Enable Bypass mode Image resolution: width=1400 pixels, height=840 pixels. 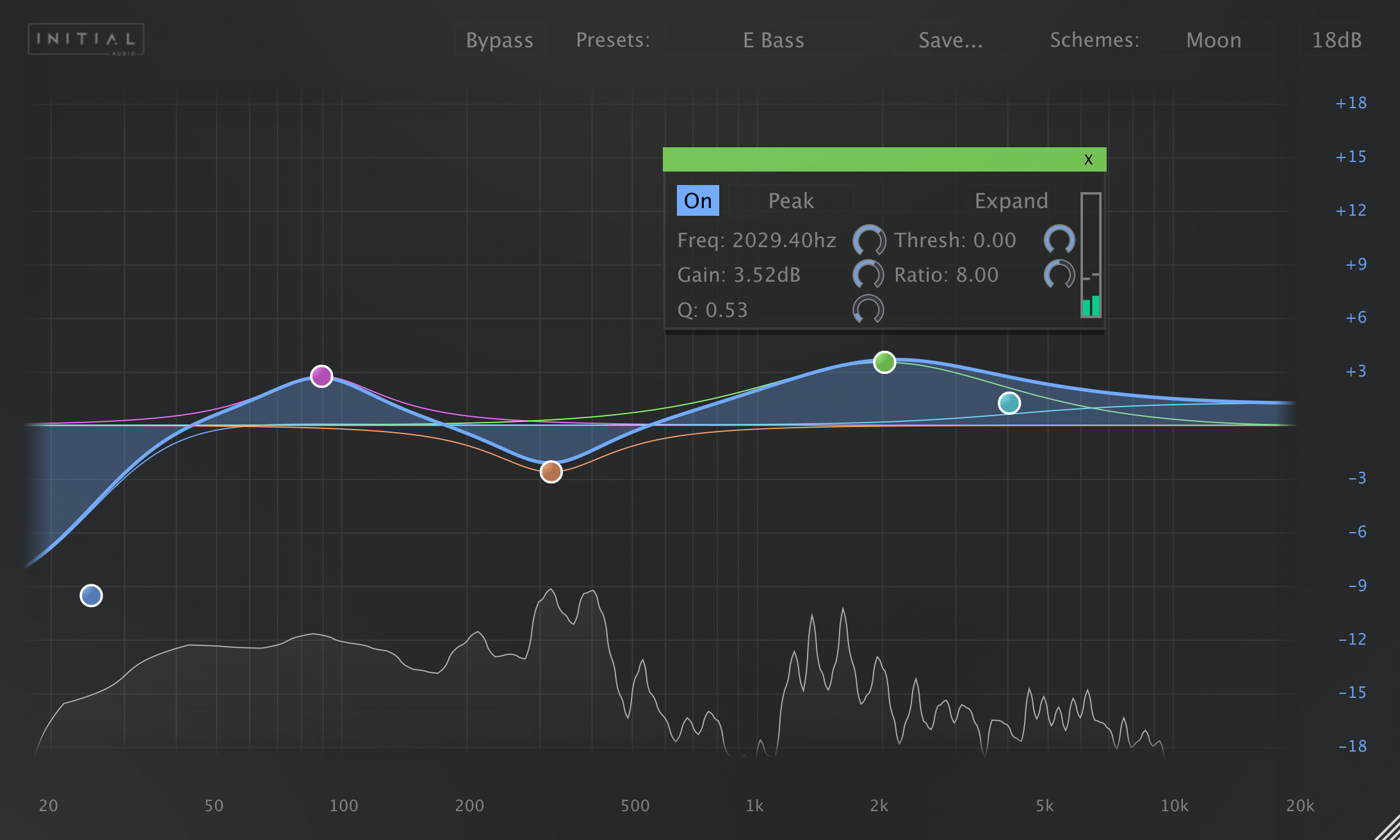[x=500, y=40]
